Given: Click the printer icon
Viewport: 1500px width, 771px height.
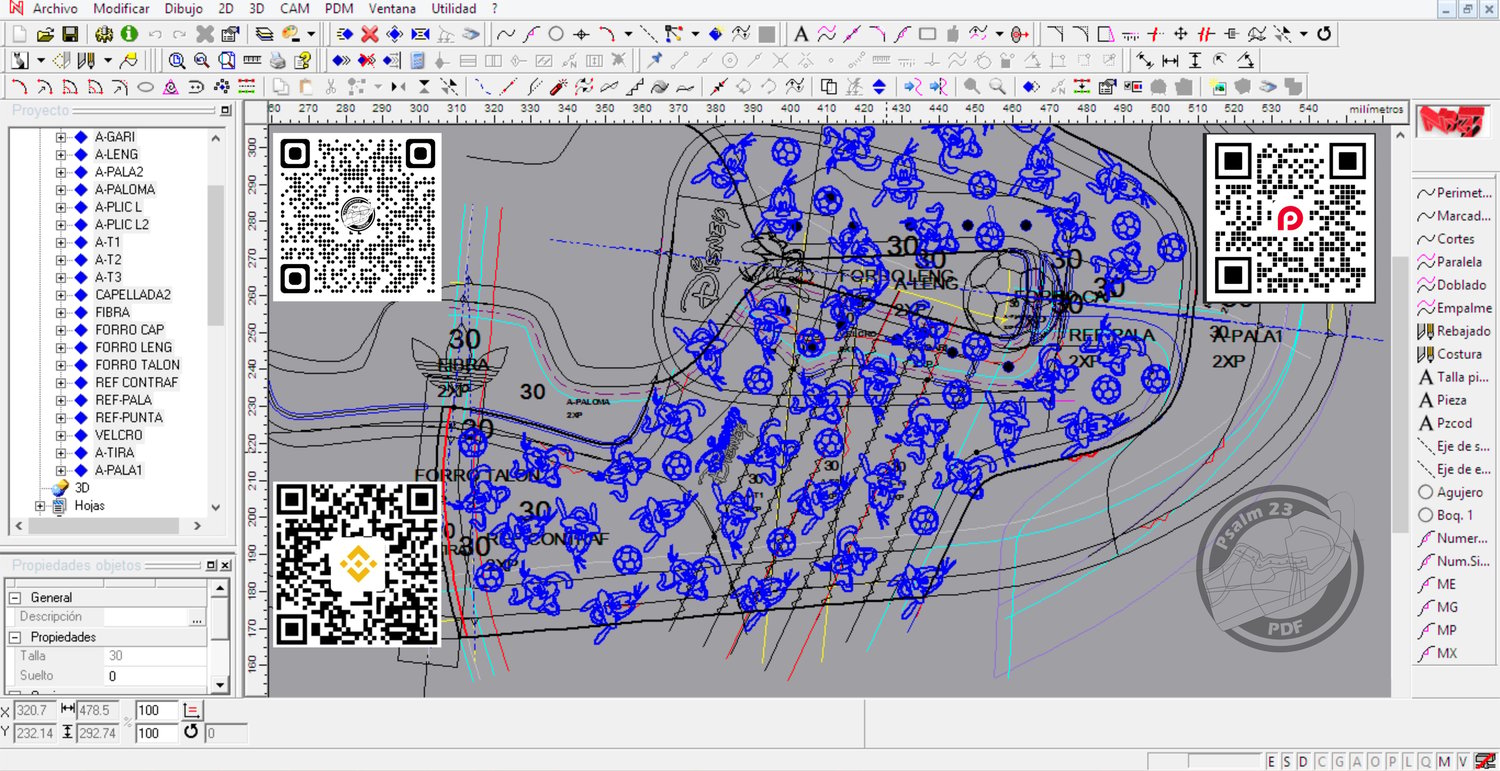Looking at the screenshot, I should 278,60.
